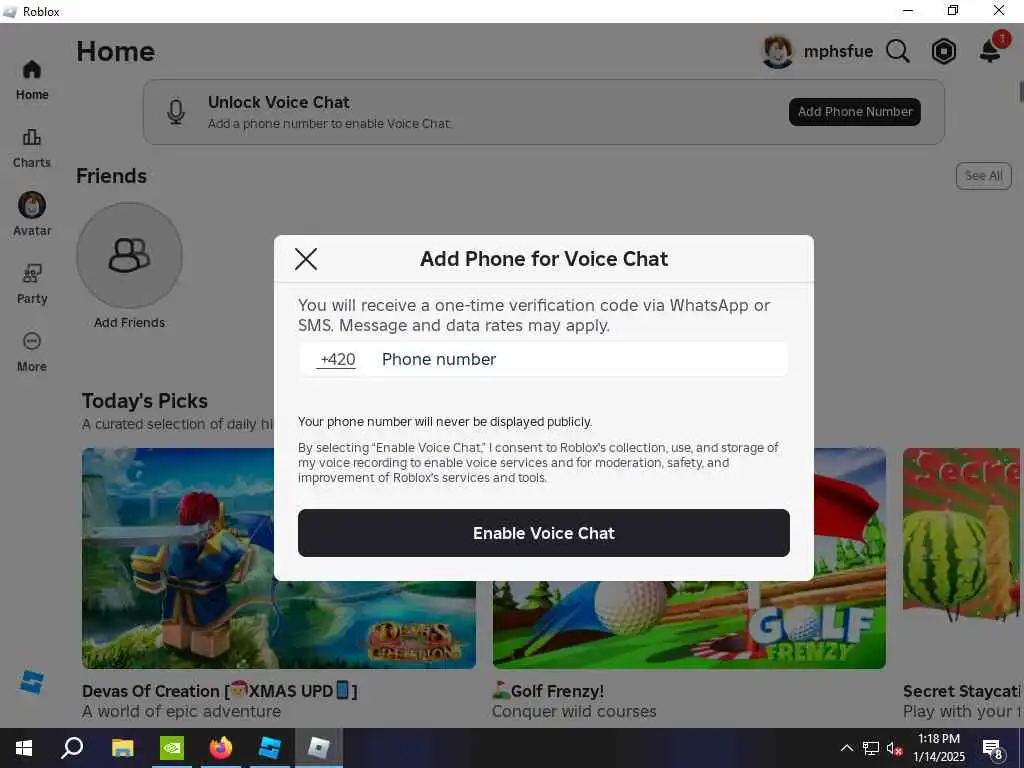Open the More menu in the sidebar

32,352
